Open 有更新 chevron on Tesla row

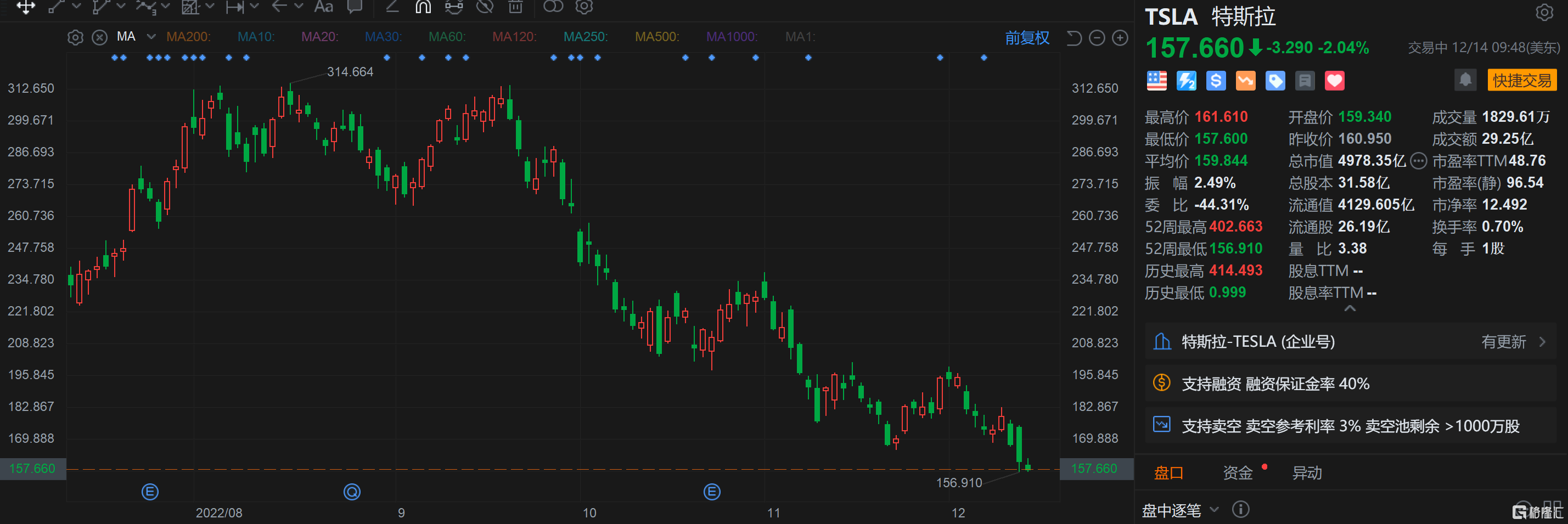(1542, 341)
